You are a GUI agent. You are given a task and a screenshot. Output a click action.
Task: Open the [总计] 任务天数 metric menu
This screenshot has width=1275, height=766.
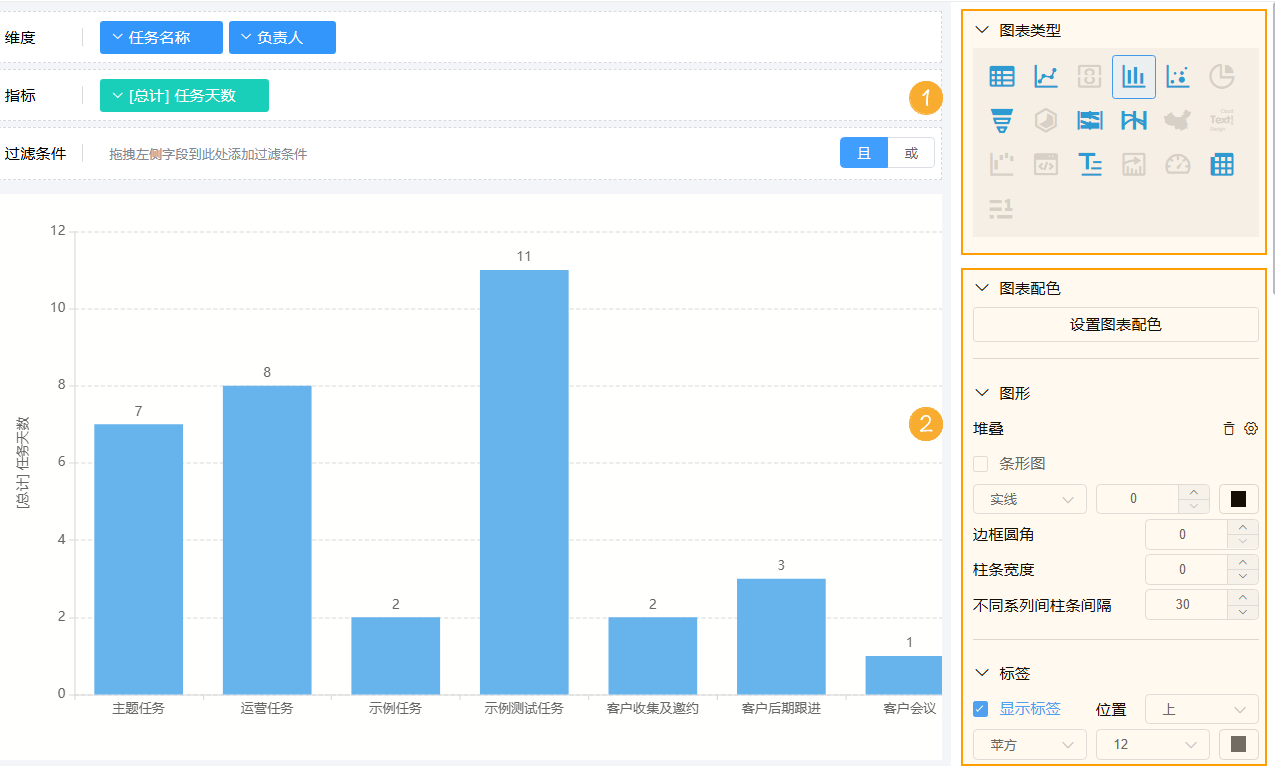click(184, 95)
